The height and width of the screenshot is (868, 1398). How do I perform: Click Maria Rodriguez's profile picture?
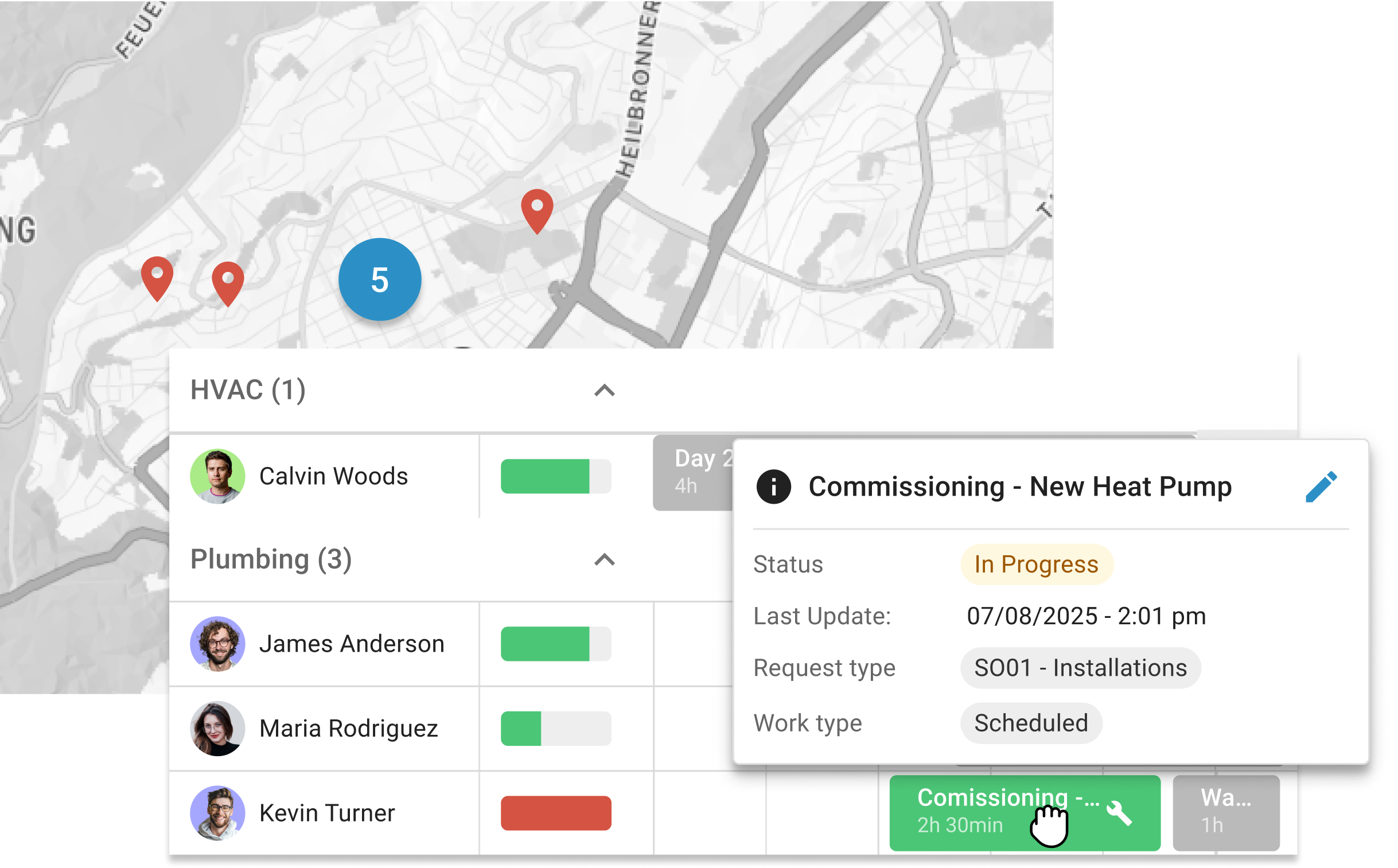pyautogui.click(x=217, y=729)
